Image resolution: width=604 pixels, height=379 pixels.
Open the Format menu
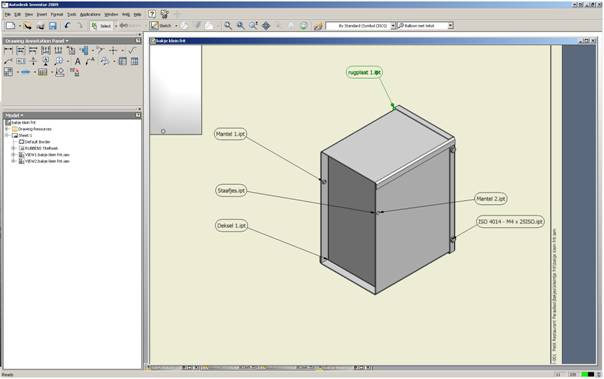(x=57, y=15)
